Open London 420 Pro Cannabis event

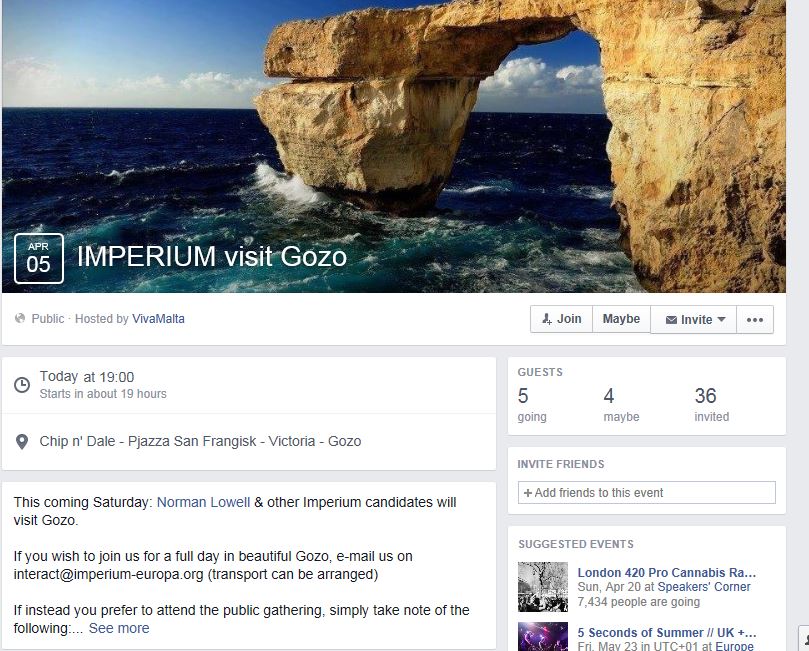(667, 573)
